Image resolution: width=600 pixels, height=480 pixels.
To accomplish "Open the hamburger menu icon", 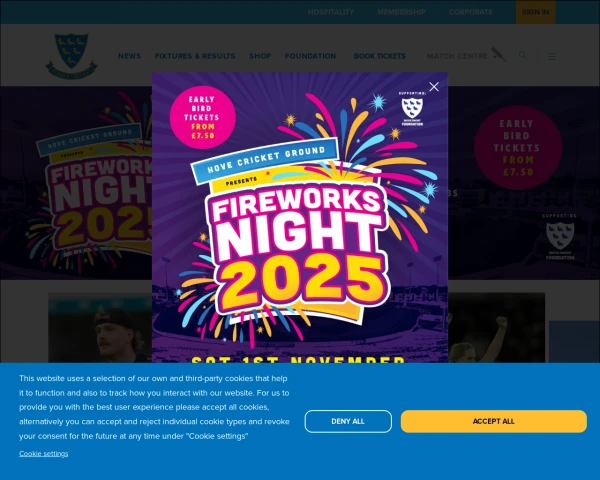I will click(x=552, y=57).
